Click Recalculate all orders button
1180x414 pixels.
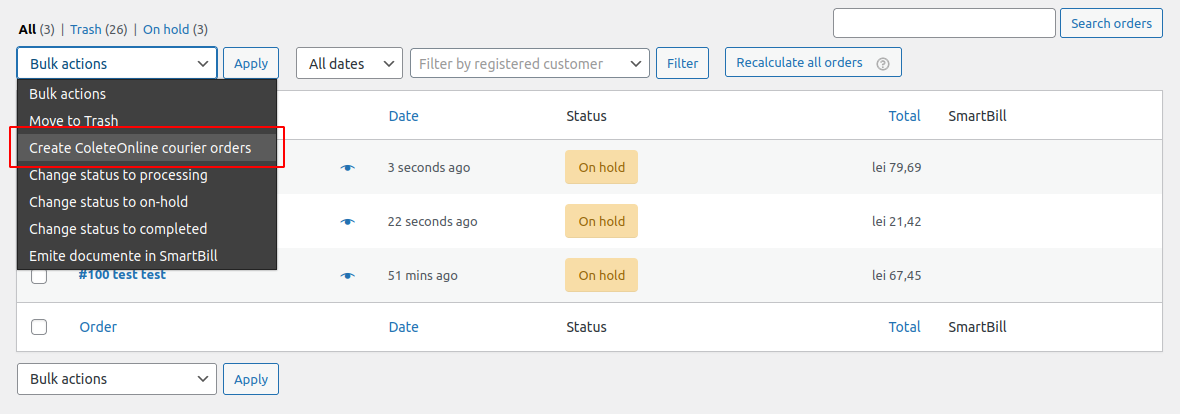(x=813, y=62)
